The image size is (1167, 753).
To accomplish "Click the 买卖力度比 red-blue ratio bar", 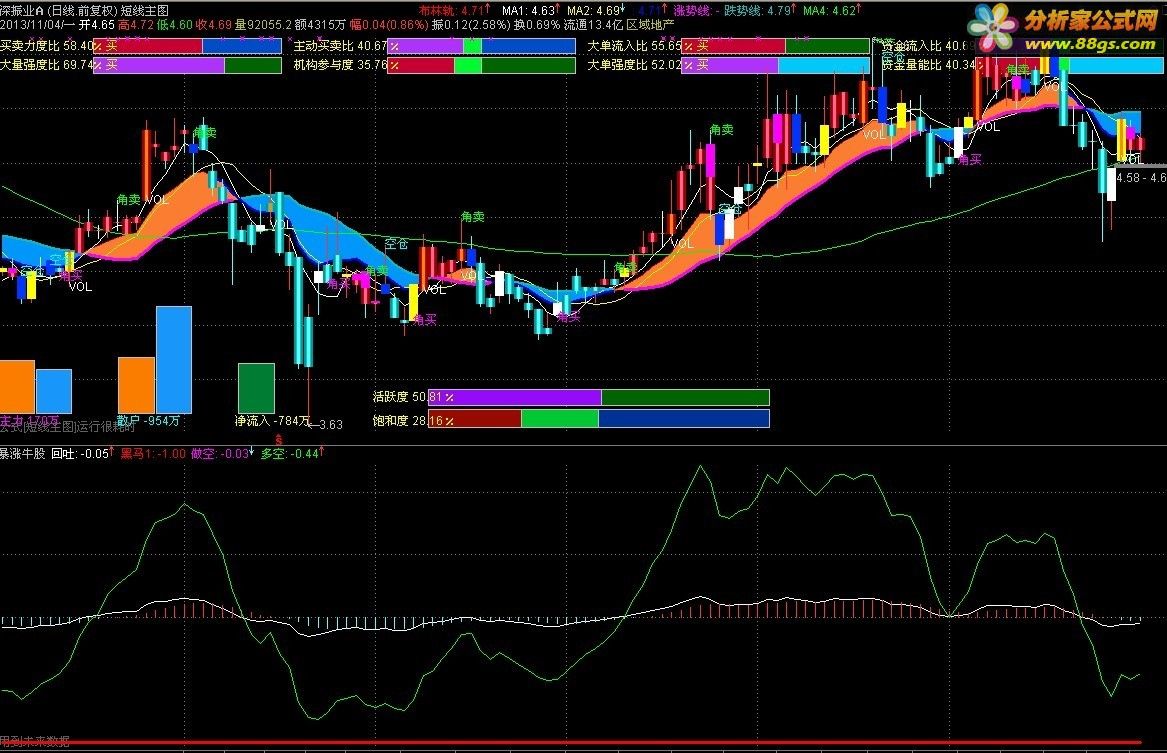I will coord(188,46).
